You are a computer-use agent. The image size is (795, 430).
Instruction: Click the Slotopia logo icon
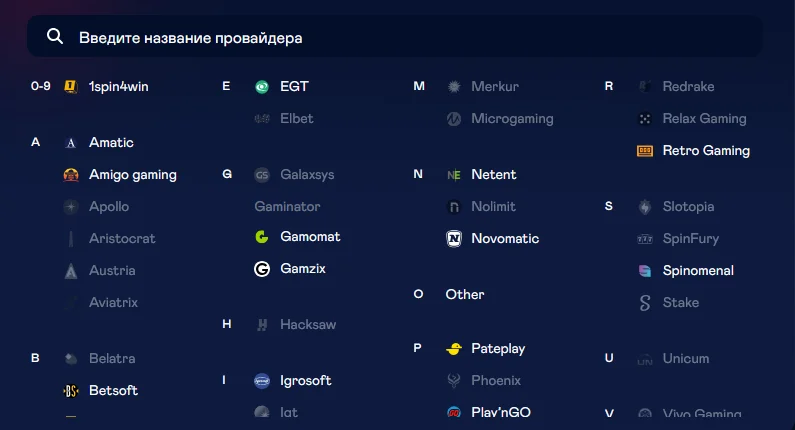click(x=645, y=207)
